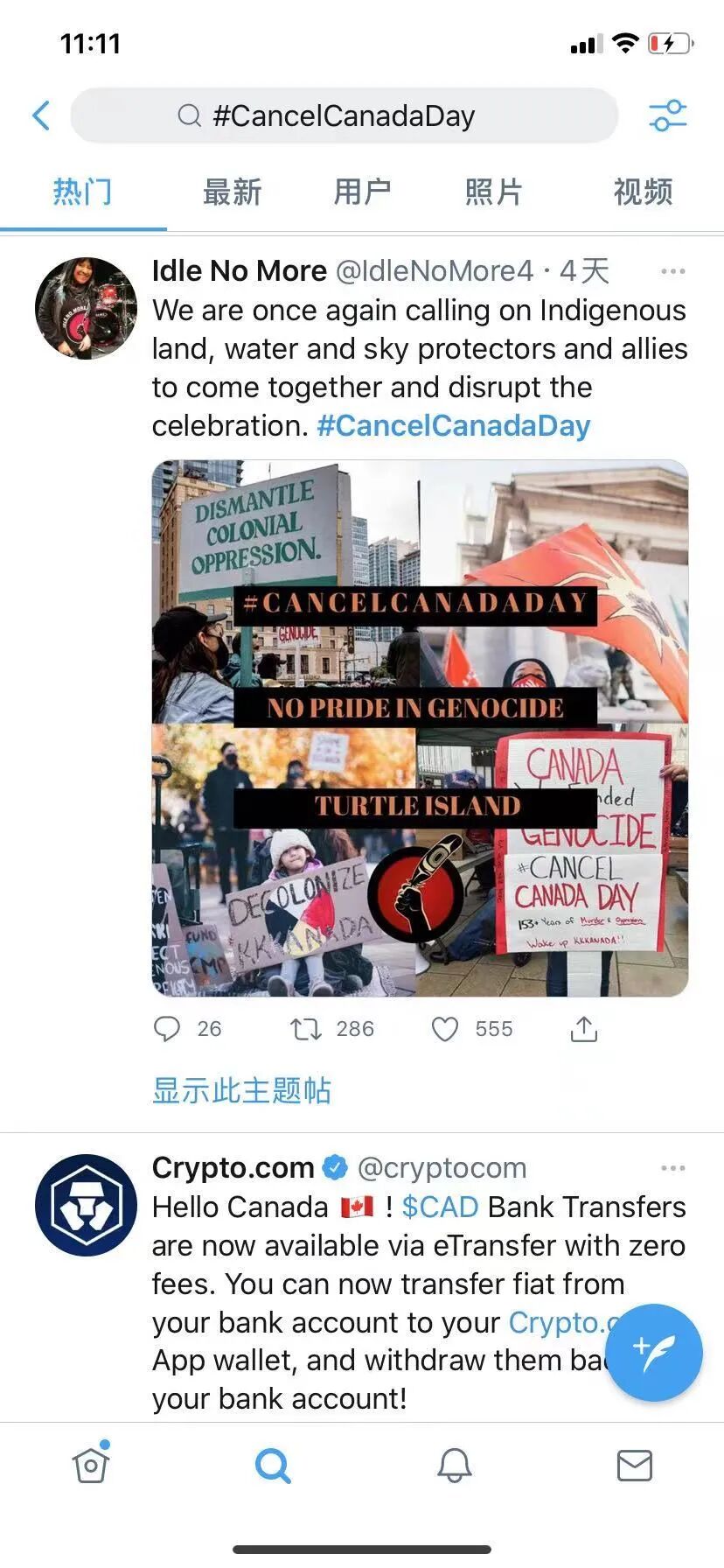724x1568 pixels.
Task: Tap the #CancelCanadaDay search field
Action: 345,115
